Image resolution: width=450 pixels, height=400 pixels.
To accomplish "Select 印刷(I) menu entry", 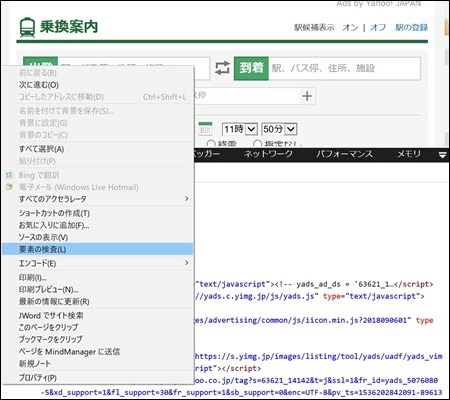I will click(97, 277).
